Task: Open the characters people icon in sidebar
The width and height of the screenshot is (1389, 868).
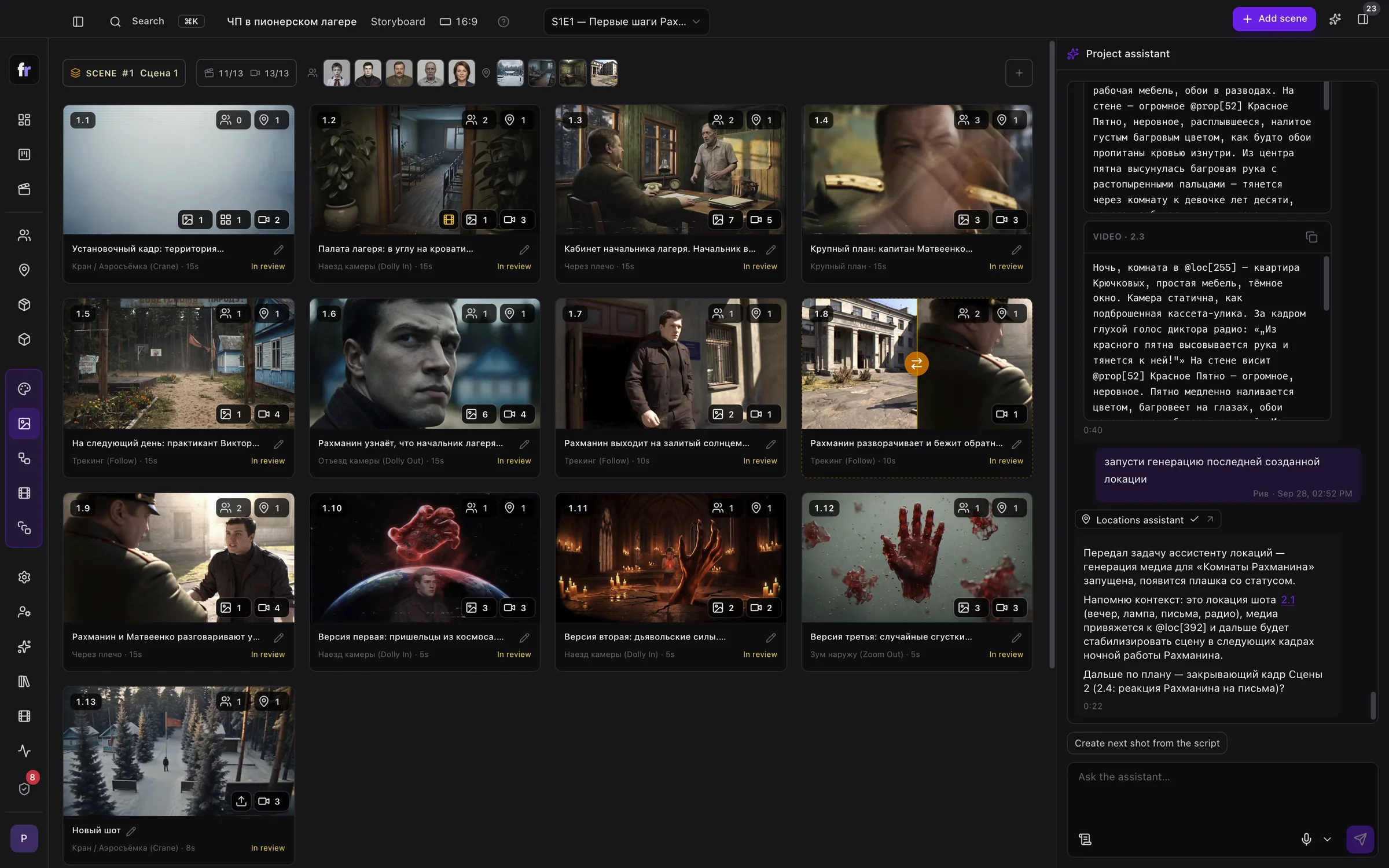Action: coord(24,236)
